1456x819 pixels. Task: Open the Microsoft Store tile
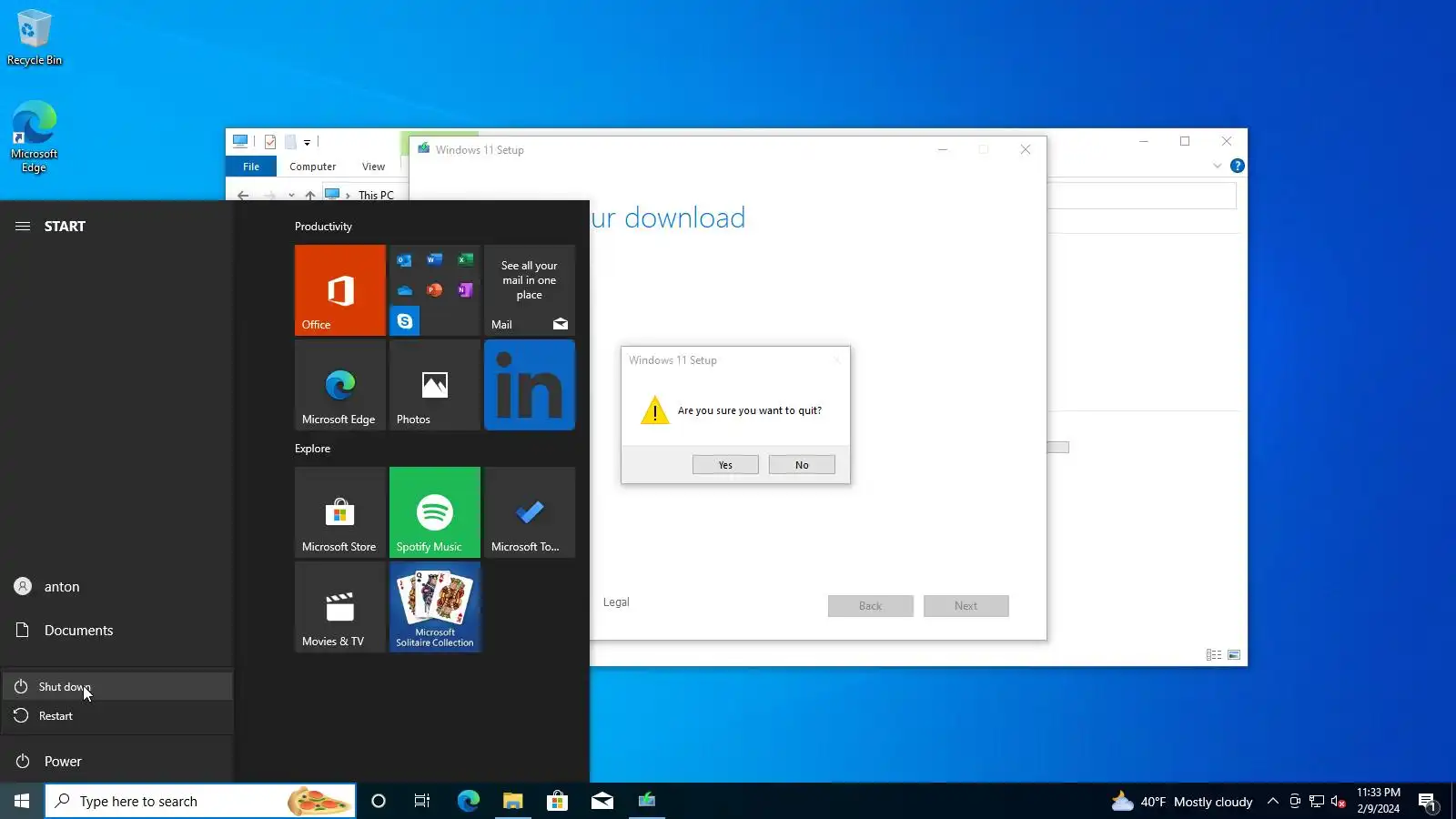coord(340,512)
